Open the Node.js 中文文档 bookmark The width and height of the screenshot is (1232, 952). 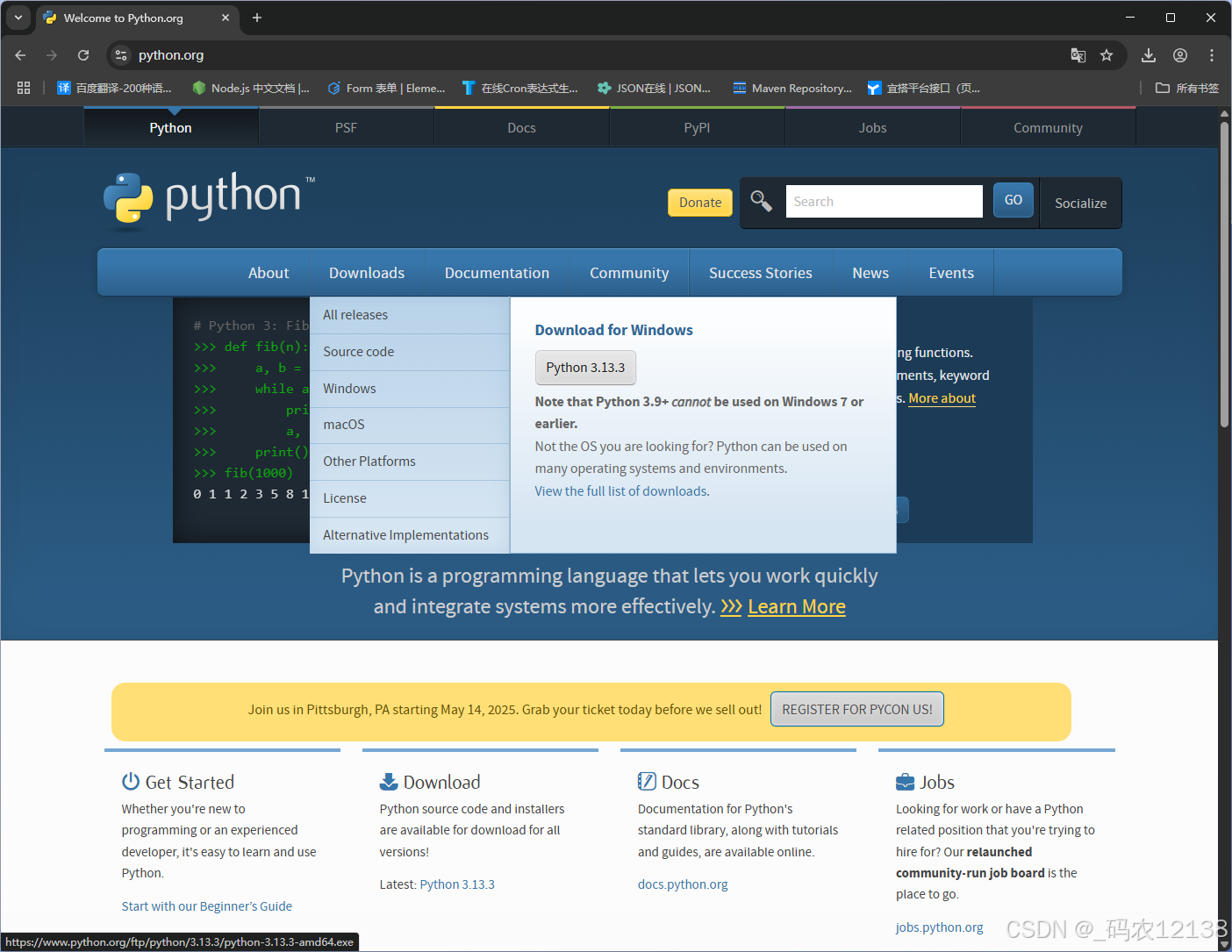point(251,88)
